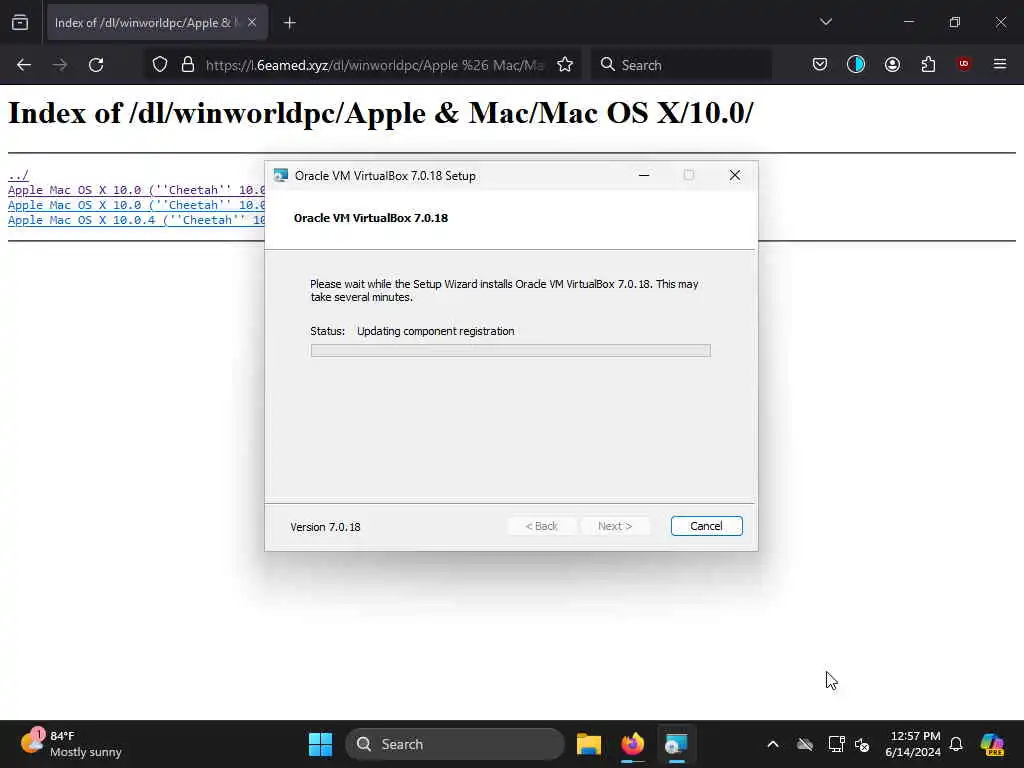Show hidden system tray icons
The image size is (1024, 768).
tap(773, 744)
